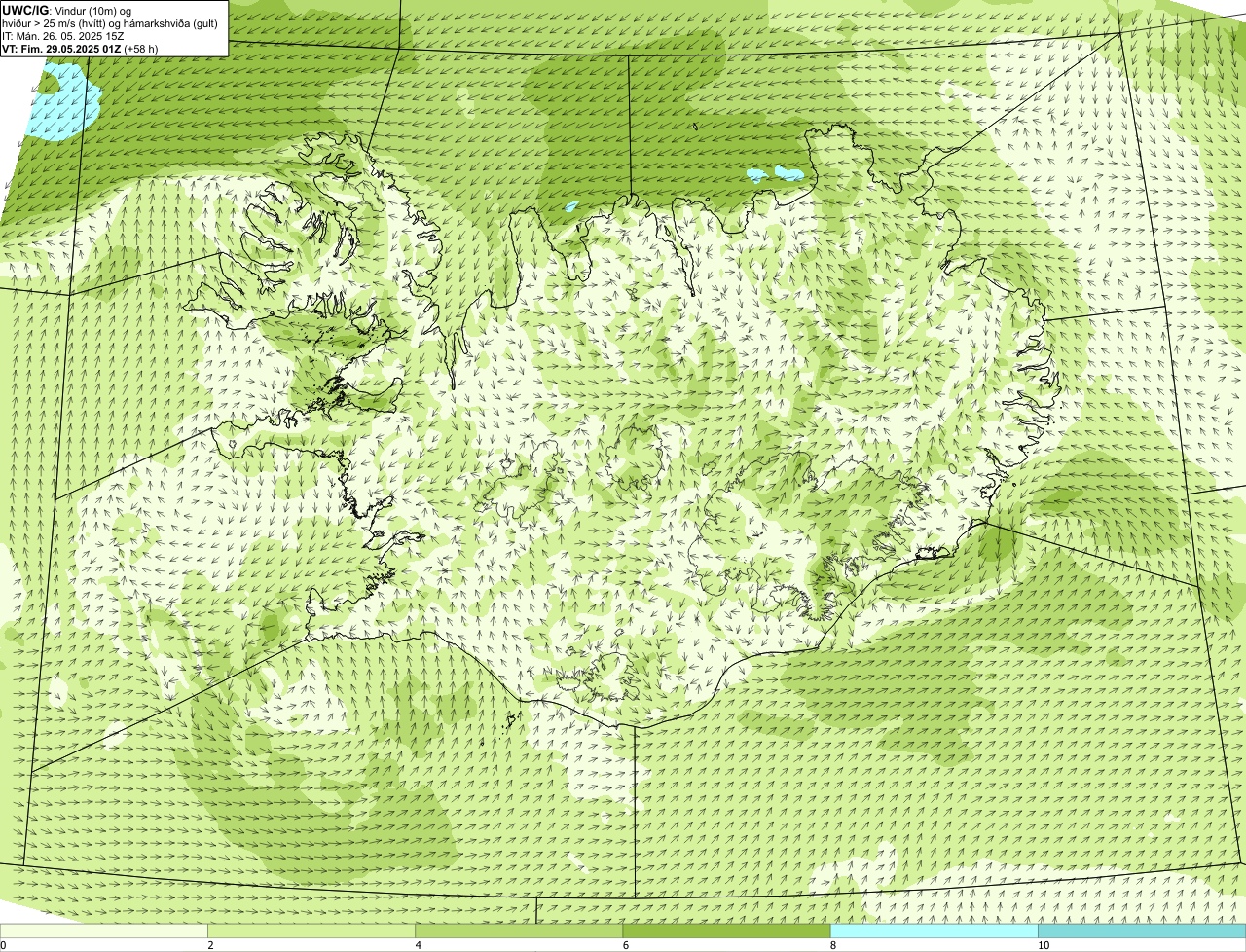
Task: Click the "6" label on the color scale
Action: (625, 945)
